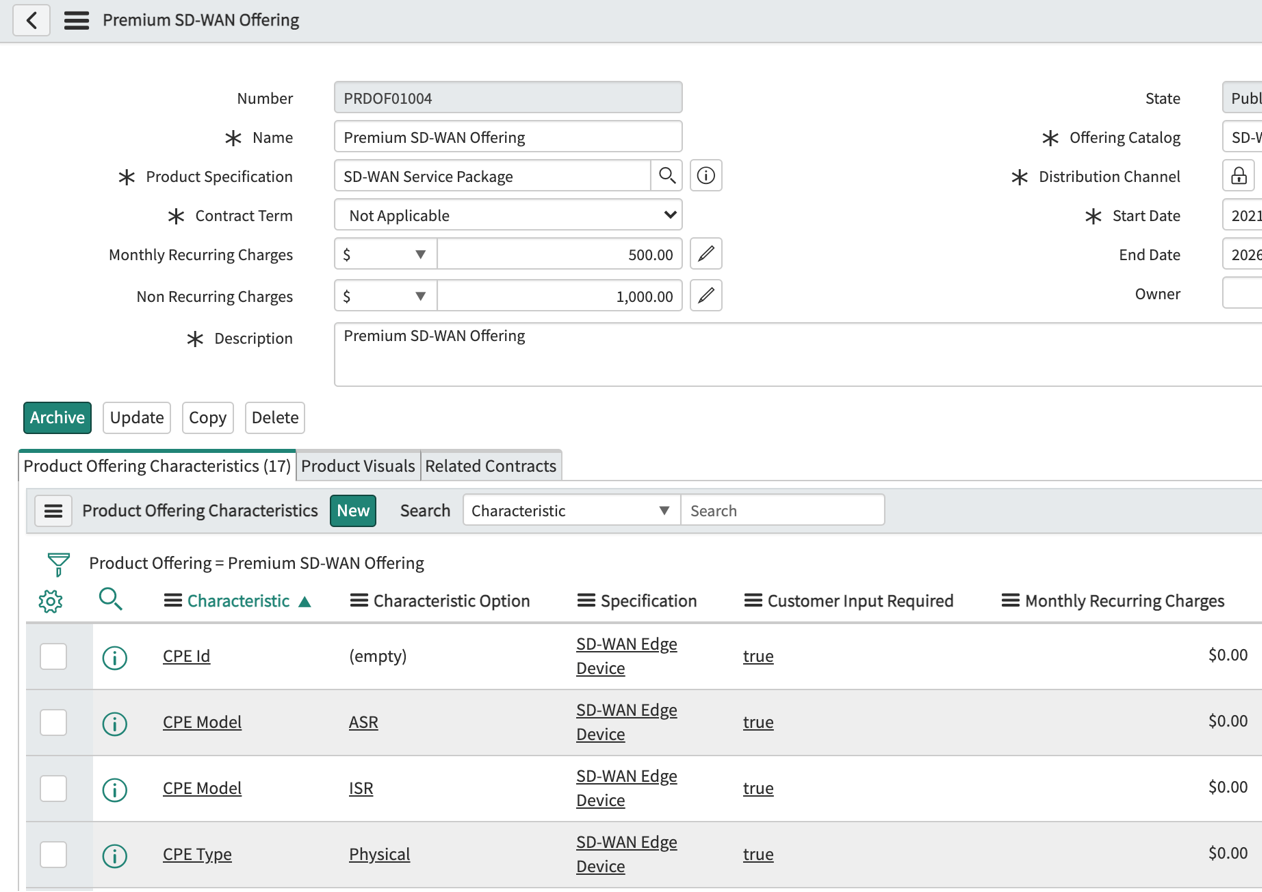This screenshot has height=892, width=1262.
Task: Click the Archive button
Action: (x=56, y=417)
